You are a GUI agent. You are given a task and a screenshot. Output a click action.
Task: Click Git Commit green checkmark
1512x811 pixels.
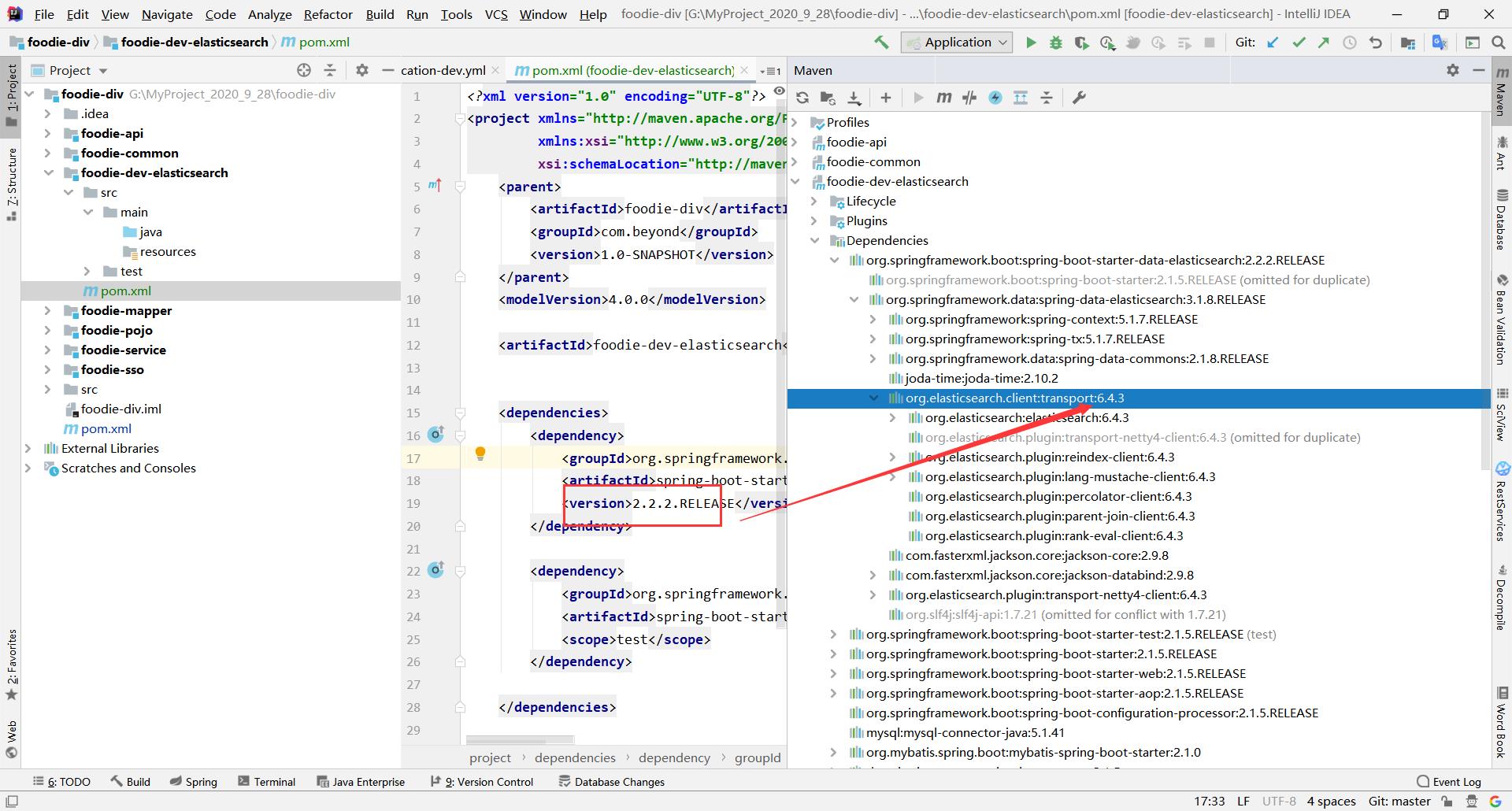pos(1299,43)
